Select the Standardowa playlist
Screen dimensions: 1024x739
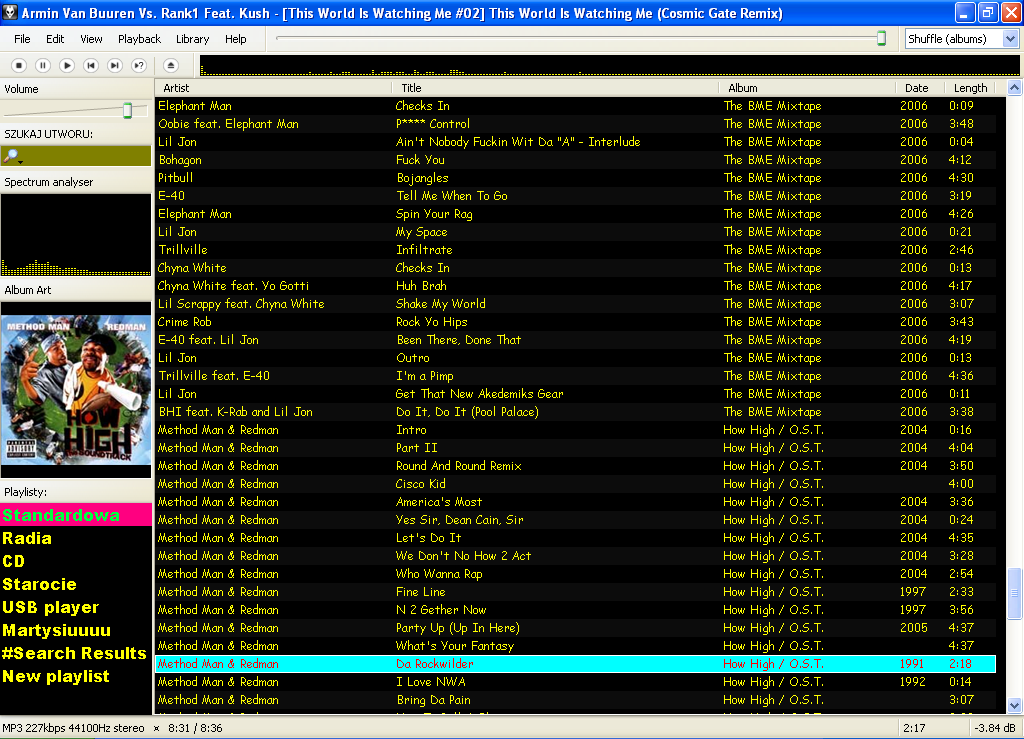tap(76, 515)
